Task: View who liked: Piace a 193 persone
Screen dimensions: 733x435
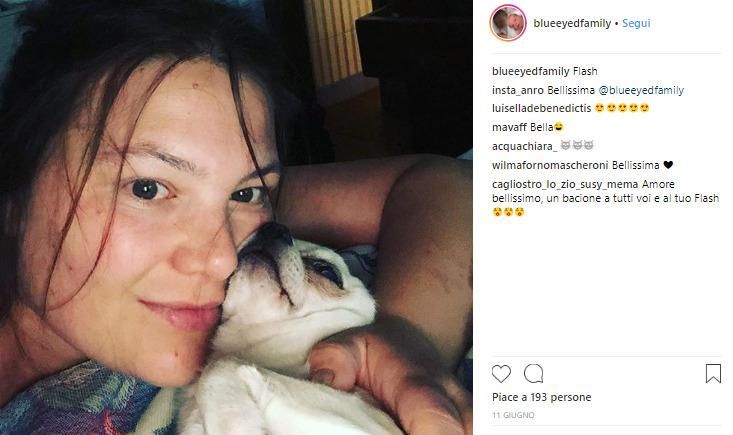Action: click(541, 397)
